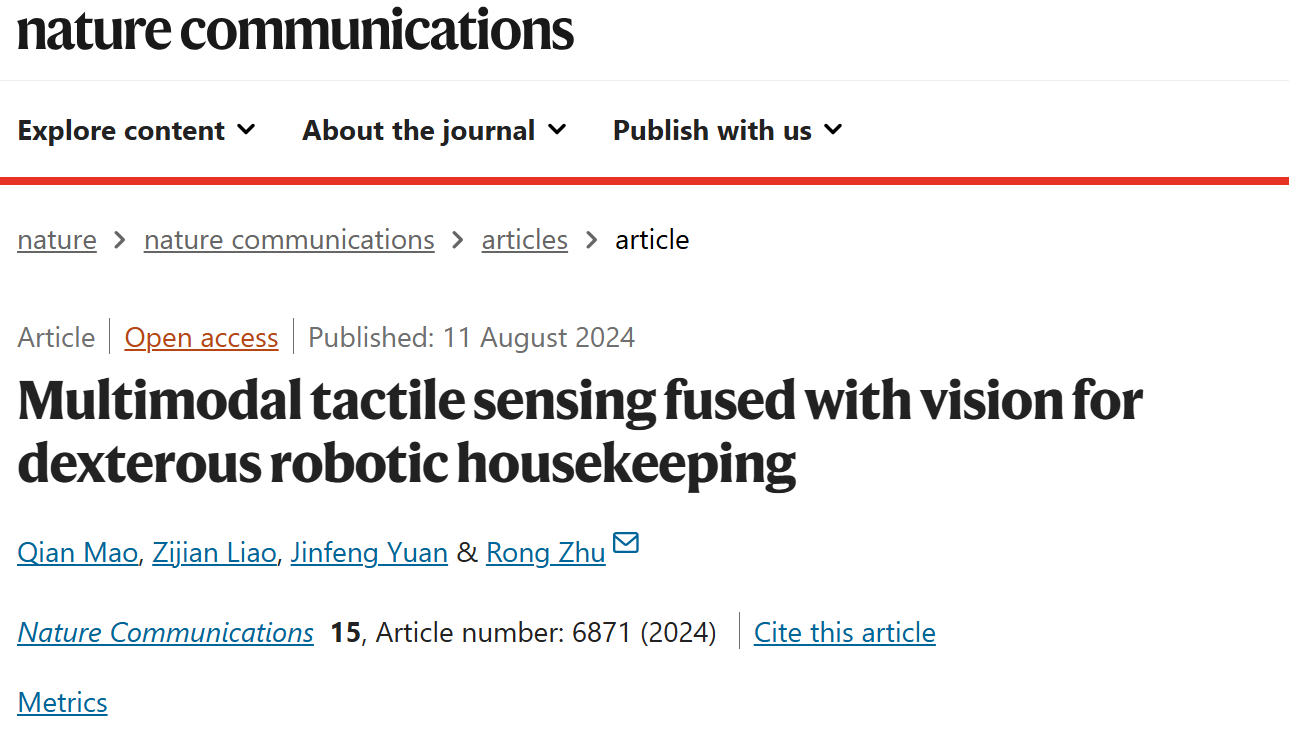View author Jinfeng Yuan
Viewport: 1289px width, 743px height.
point(369,552)
